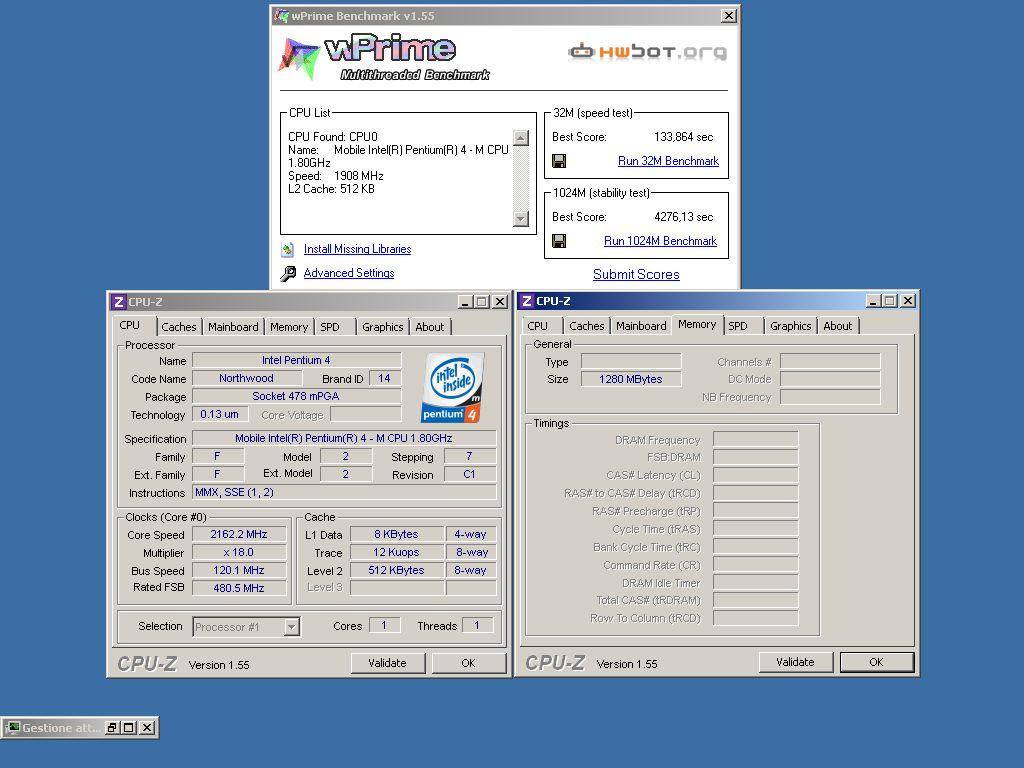Click the Specification field Mobile Intel Pentium 4-M

(344, 439)
